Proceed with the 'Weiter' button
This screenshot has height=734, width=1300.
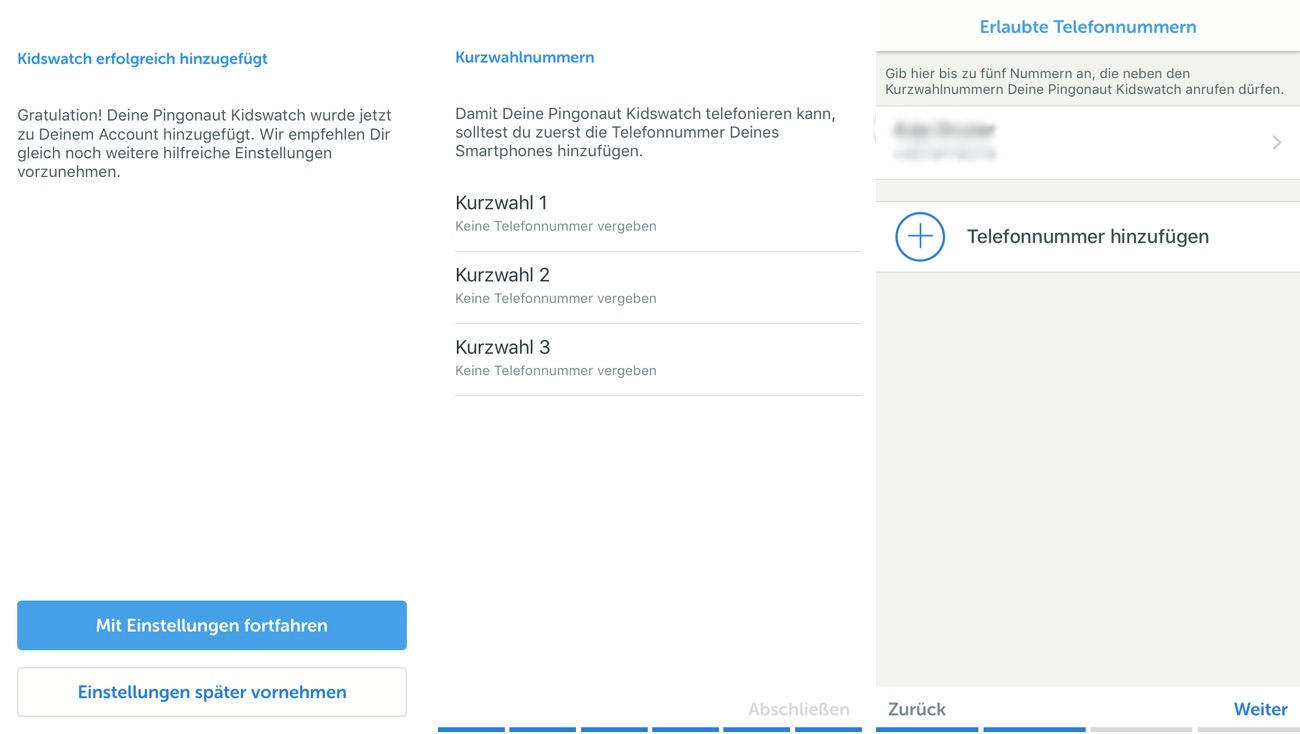pos(1261,709)
